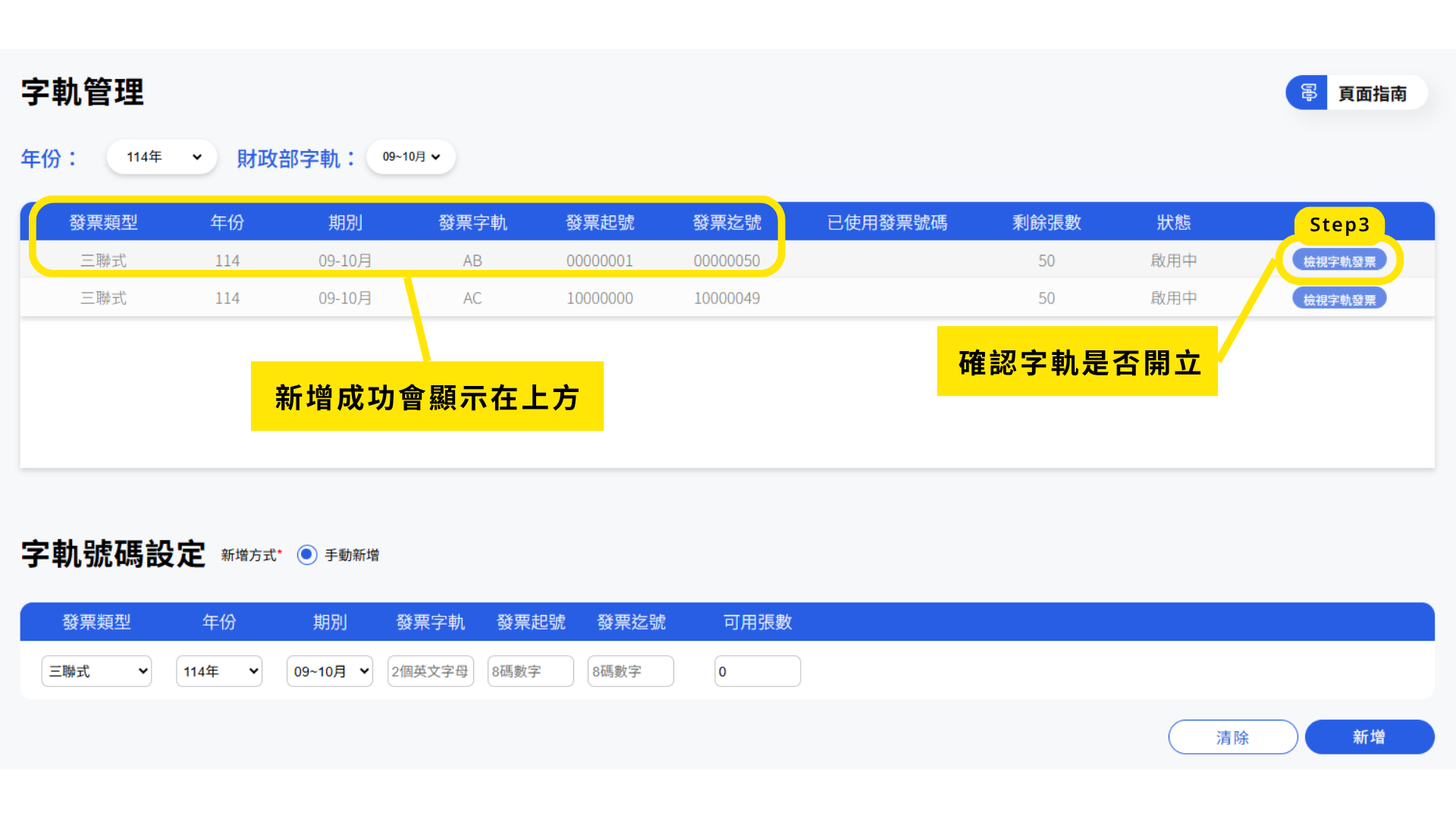Click the 2個英文字母 invoice track field
The image size is (1456, 819).
[x=430, y=671]
